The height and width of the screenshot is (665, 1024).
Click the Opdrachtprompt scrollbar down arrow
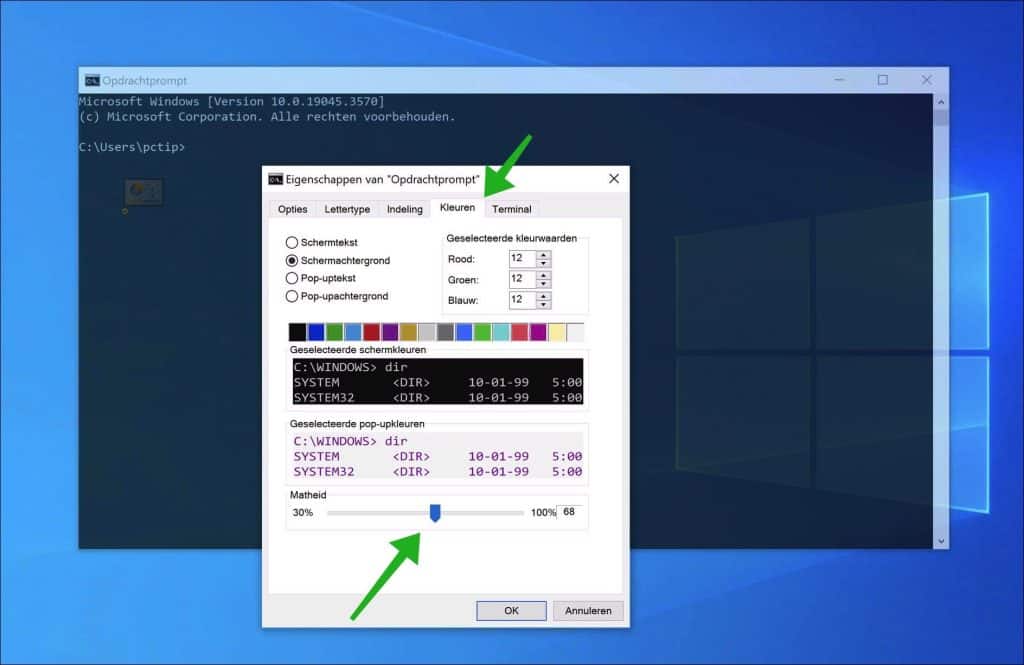point(941,541)
